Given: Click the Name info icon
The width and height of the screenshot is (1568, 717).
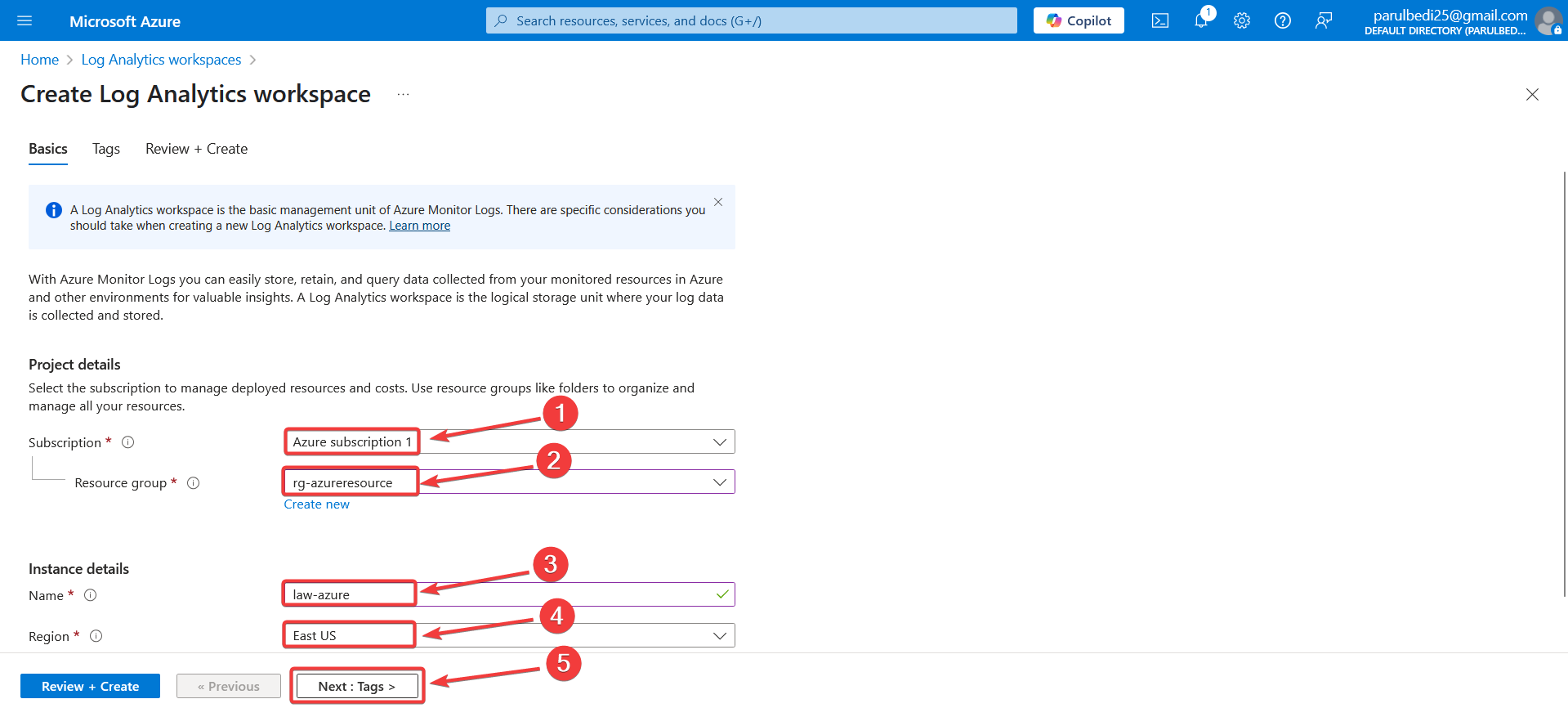Looking at the screenshot, I should click(x=91, y=595).
